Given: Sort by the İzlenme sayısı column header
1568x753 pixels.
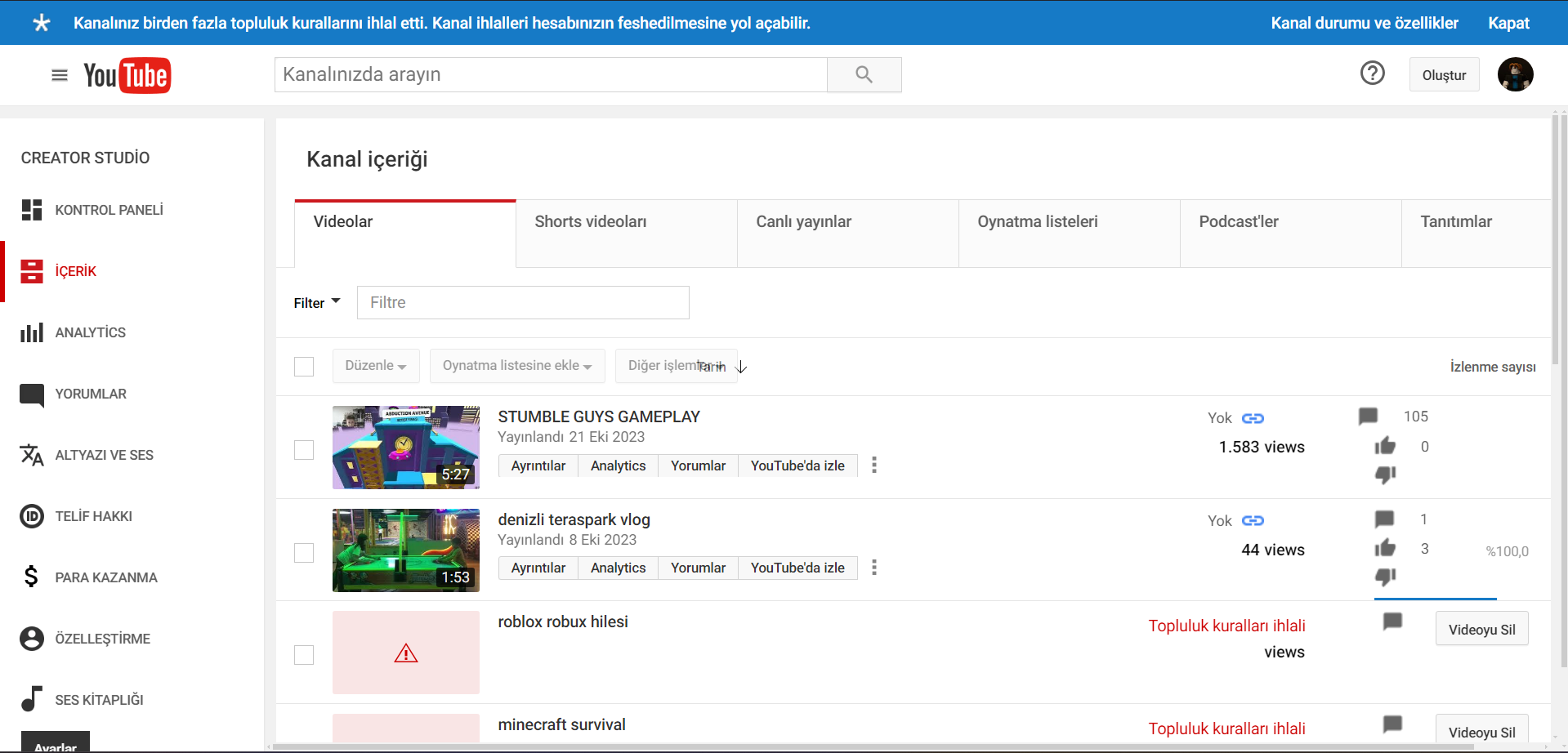Looking at the screenshot, I should [1493, 367].
